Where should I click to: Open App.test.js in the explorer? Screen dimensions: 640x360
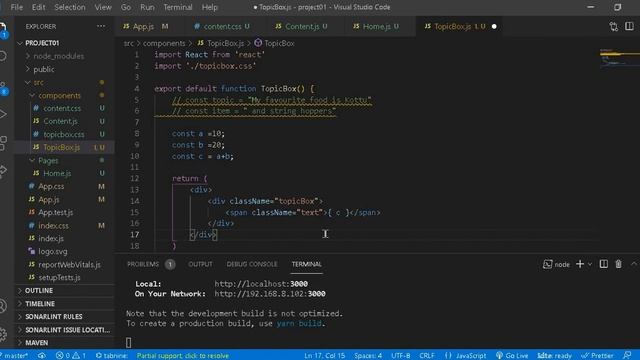click(x=64, y=212)
